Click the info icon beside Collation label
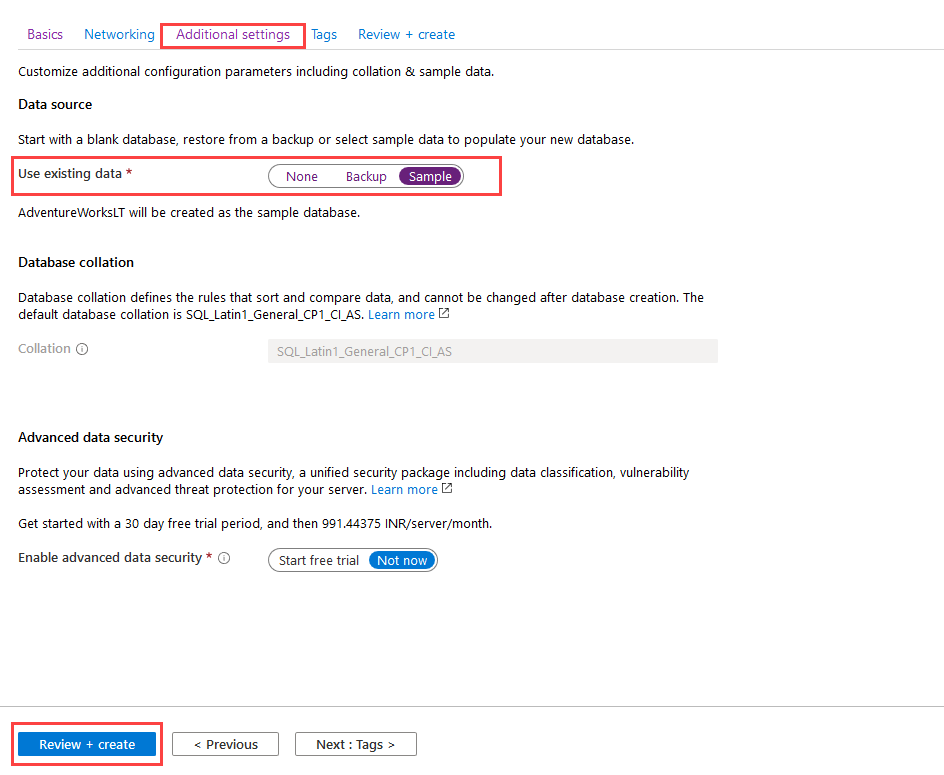The height and width of the screenshot is (775, 944). tap(82, 349)
